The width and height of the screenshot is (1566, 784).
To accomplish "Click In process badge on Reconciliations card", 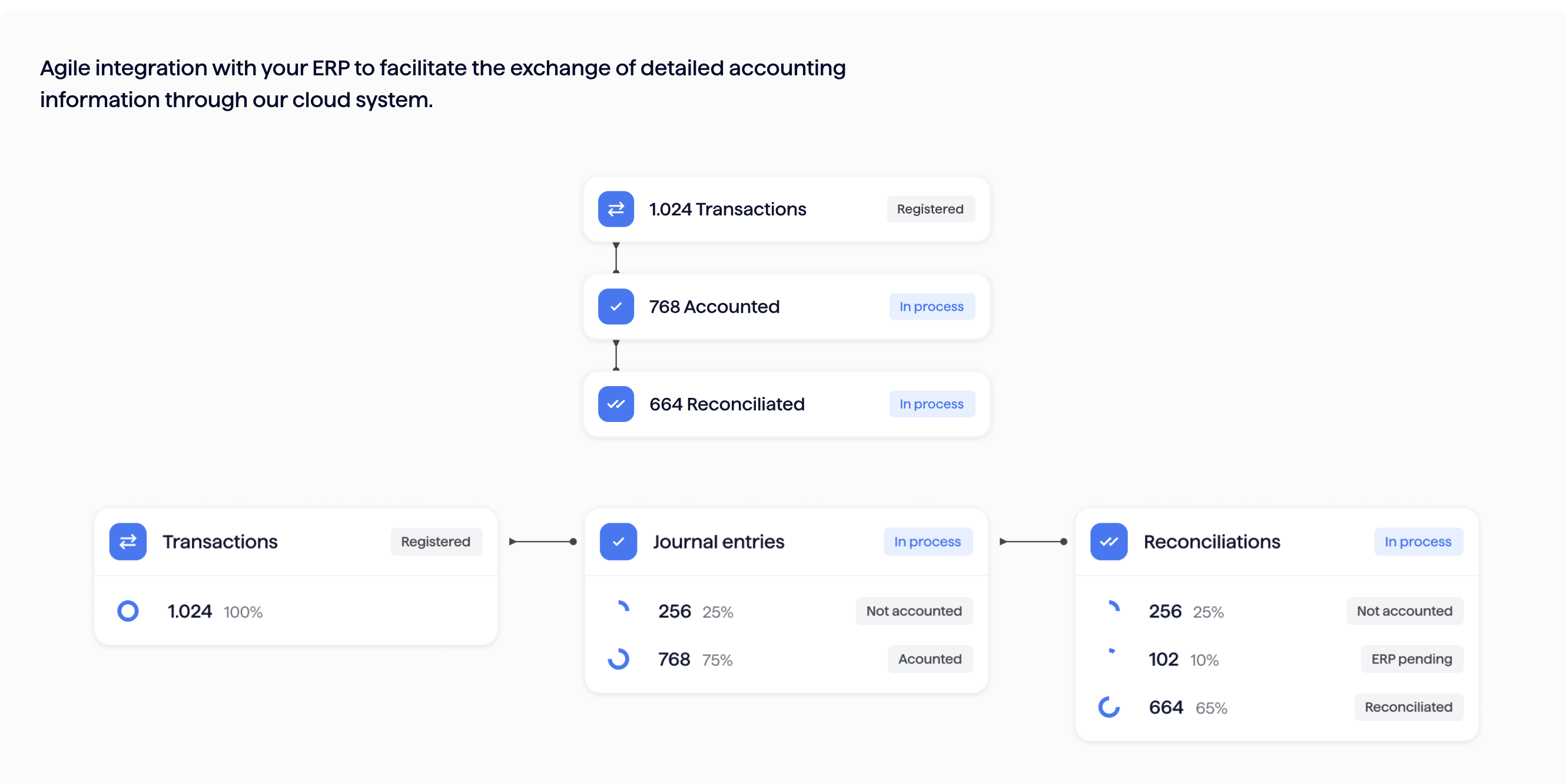I will [x=1418, y=542].
